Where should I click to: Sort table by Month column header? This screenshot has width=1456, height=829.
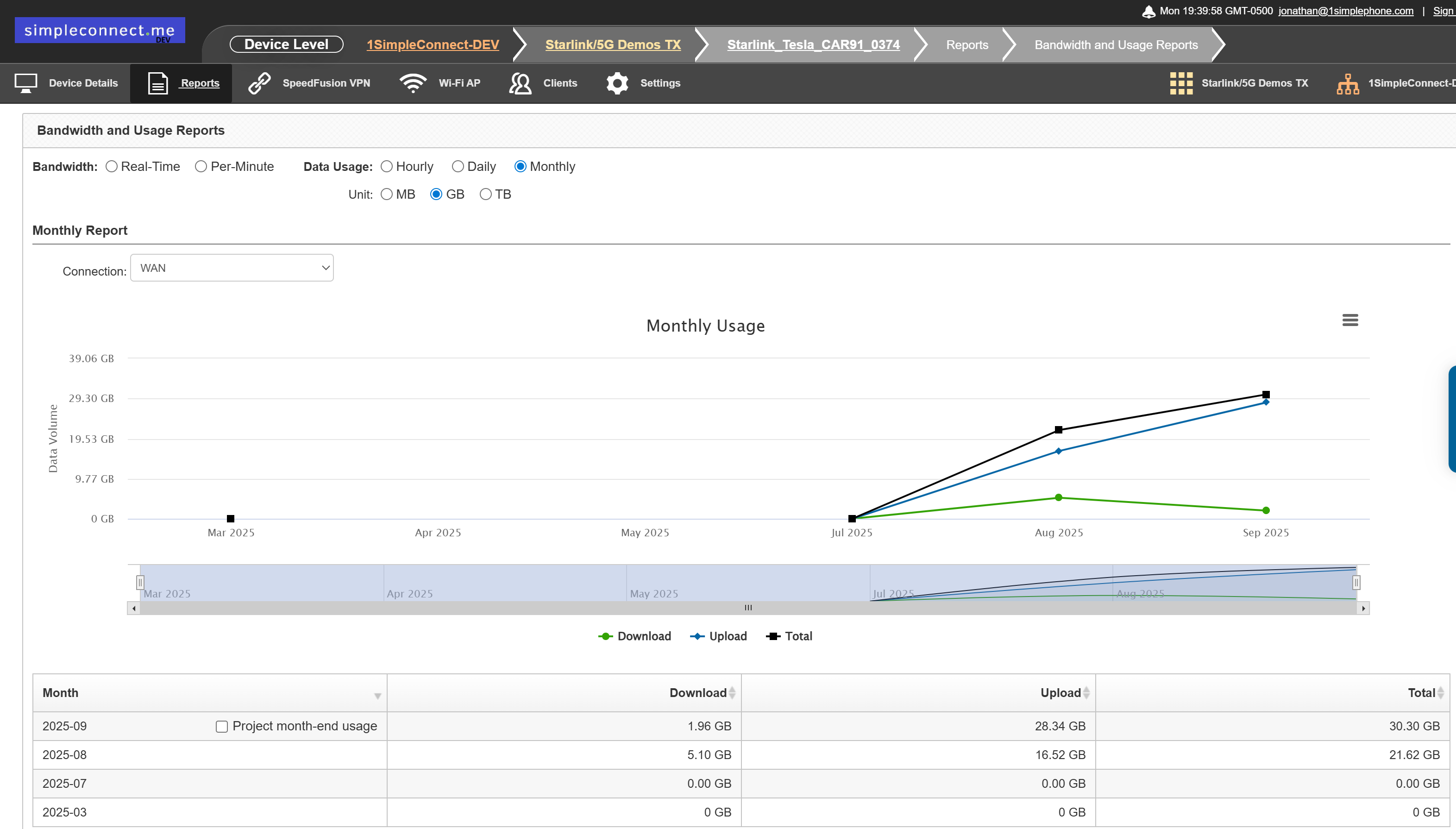[x=209, y=693]
